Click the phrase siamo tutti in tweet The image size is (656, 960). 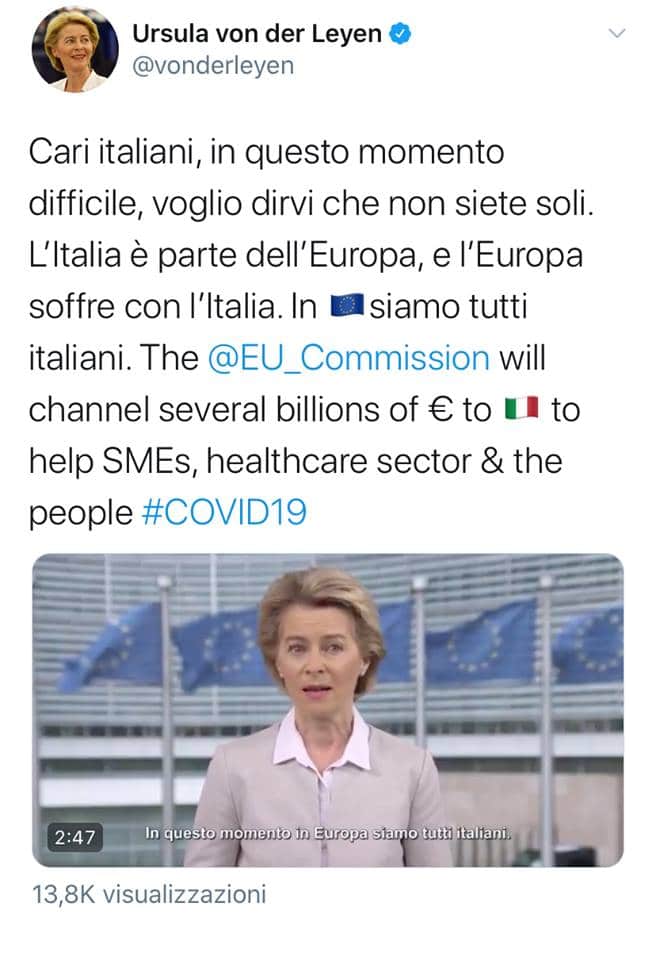tap(448, 306)
